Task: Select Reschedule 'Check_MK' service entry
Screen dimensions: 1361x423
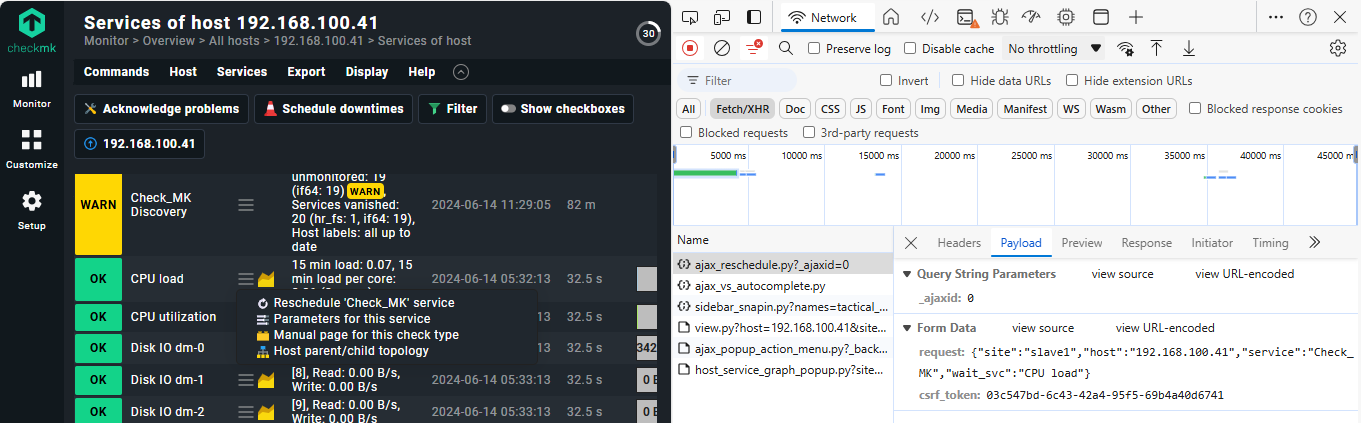Action: click(363, 303)
